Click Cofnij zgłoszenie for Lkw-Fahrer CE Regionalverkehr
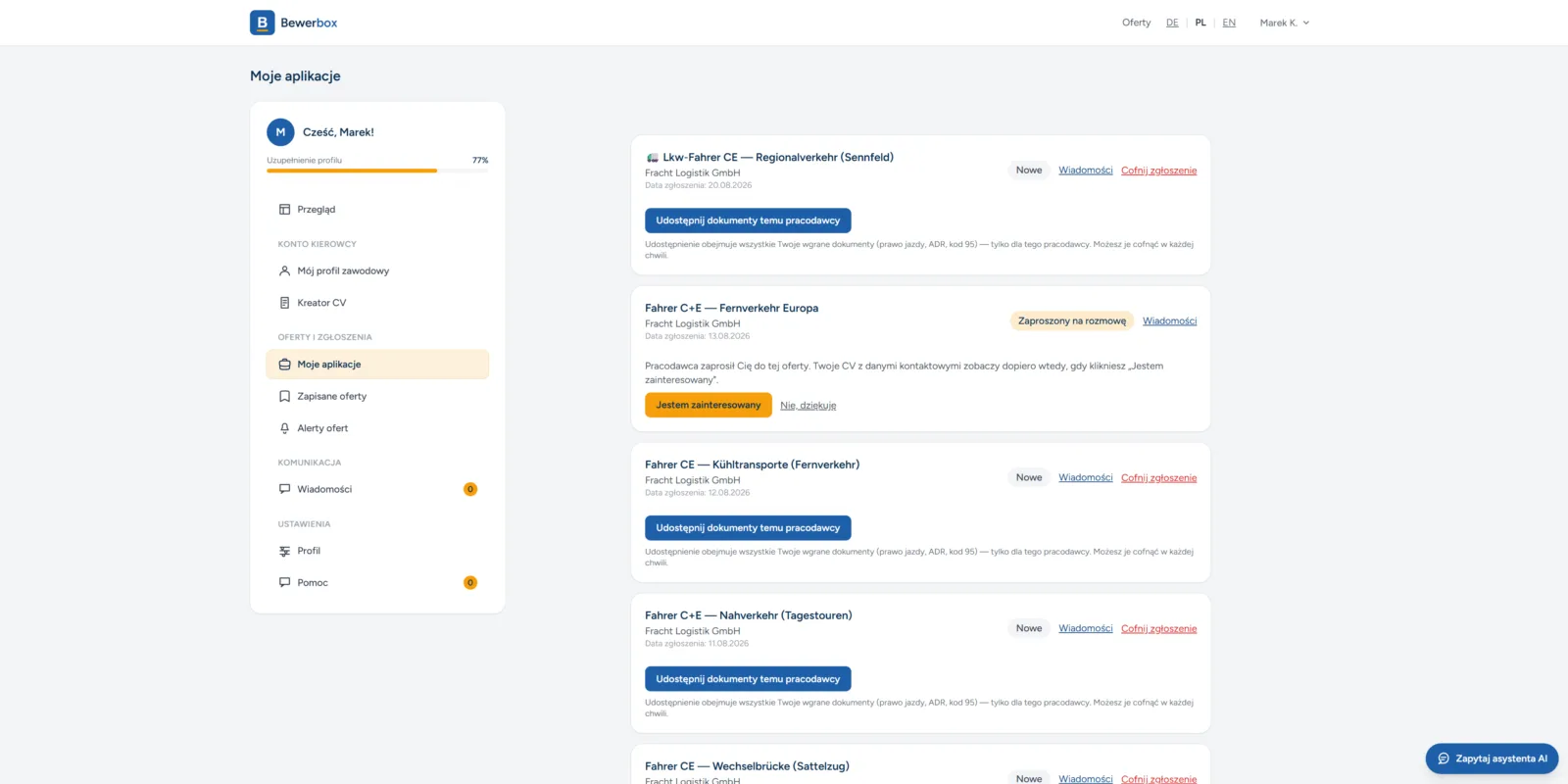Screen dimensions: 1568x784 pyautogui.click(x=1158, y=171)
